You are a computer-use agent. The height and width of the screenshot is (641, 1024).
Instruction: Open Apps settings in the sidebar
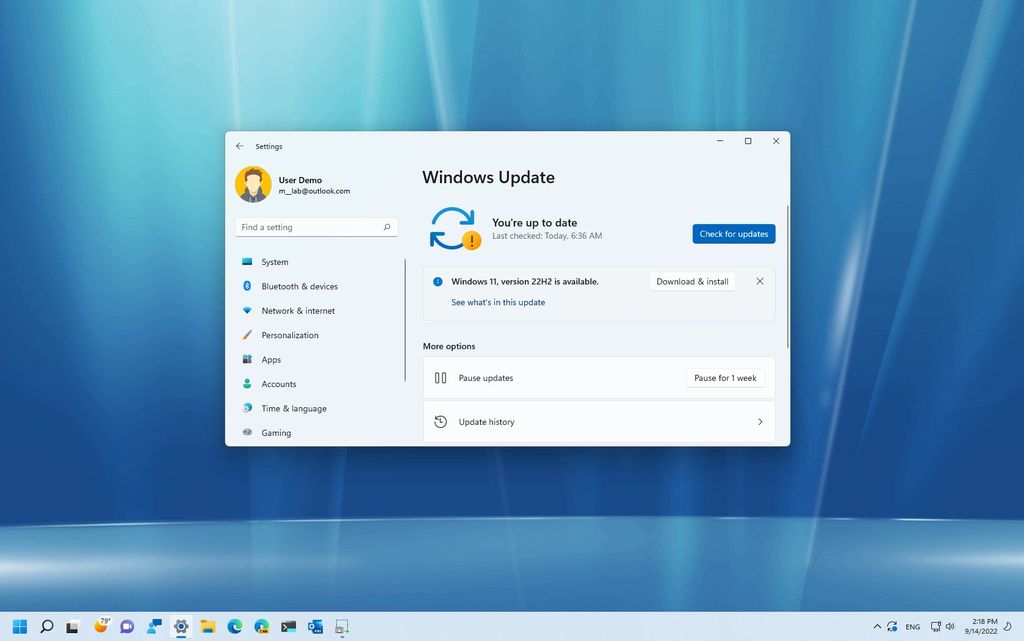pyautogui.click(x=271, y=359)
